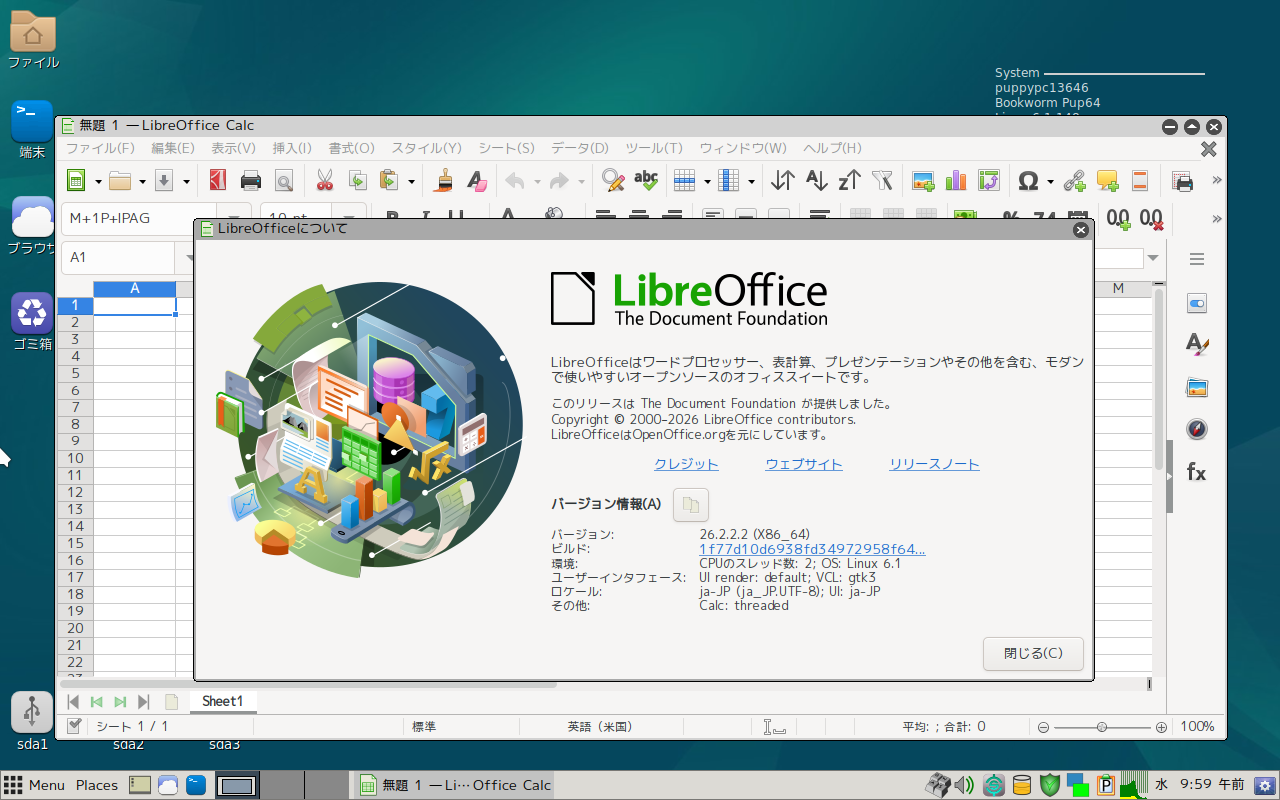
Task: Click the Print icon in the toolbar
Action: tap(251, 181)
